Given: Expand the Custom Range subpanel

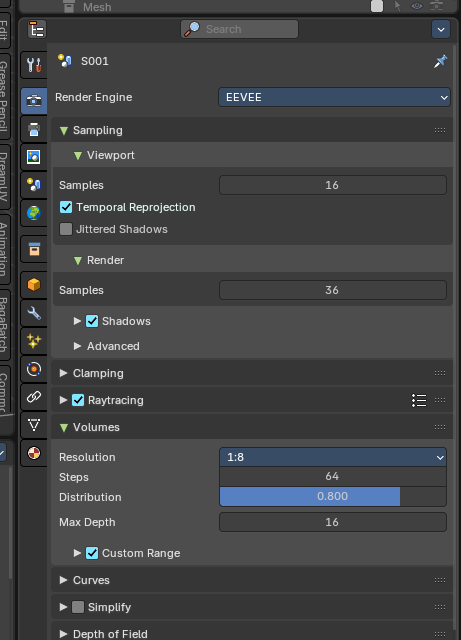Looking at the screenshot, I should [77, 553].
